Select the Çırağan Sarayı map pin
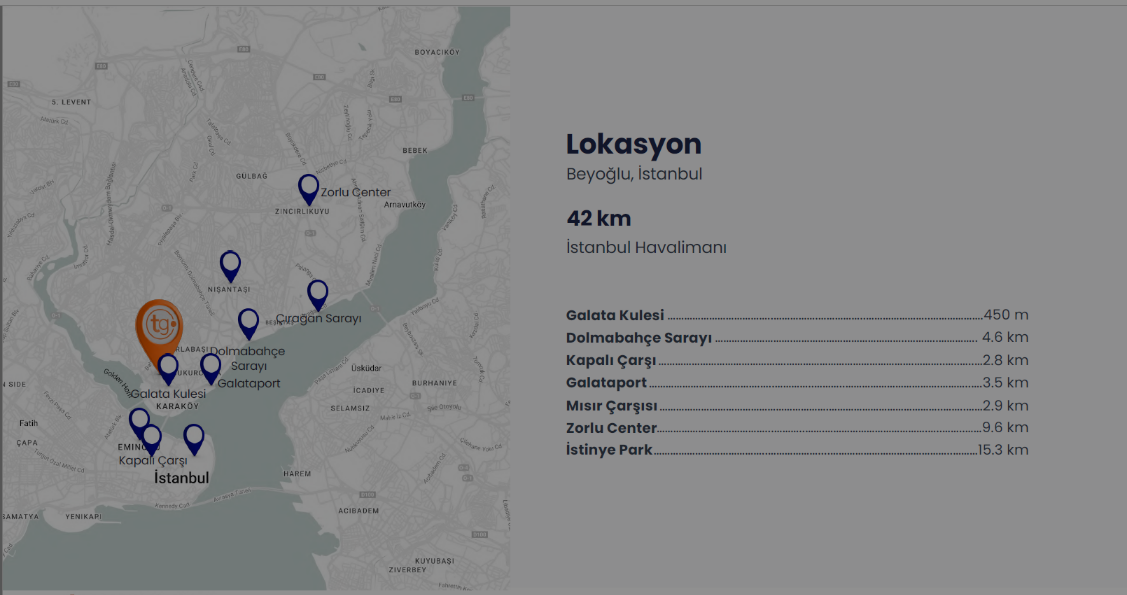Viewport: 1127px width, 595px height. [x=317, y=293]
